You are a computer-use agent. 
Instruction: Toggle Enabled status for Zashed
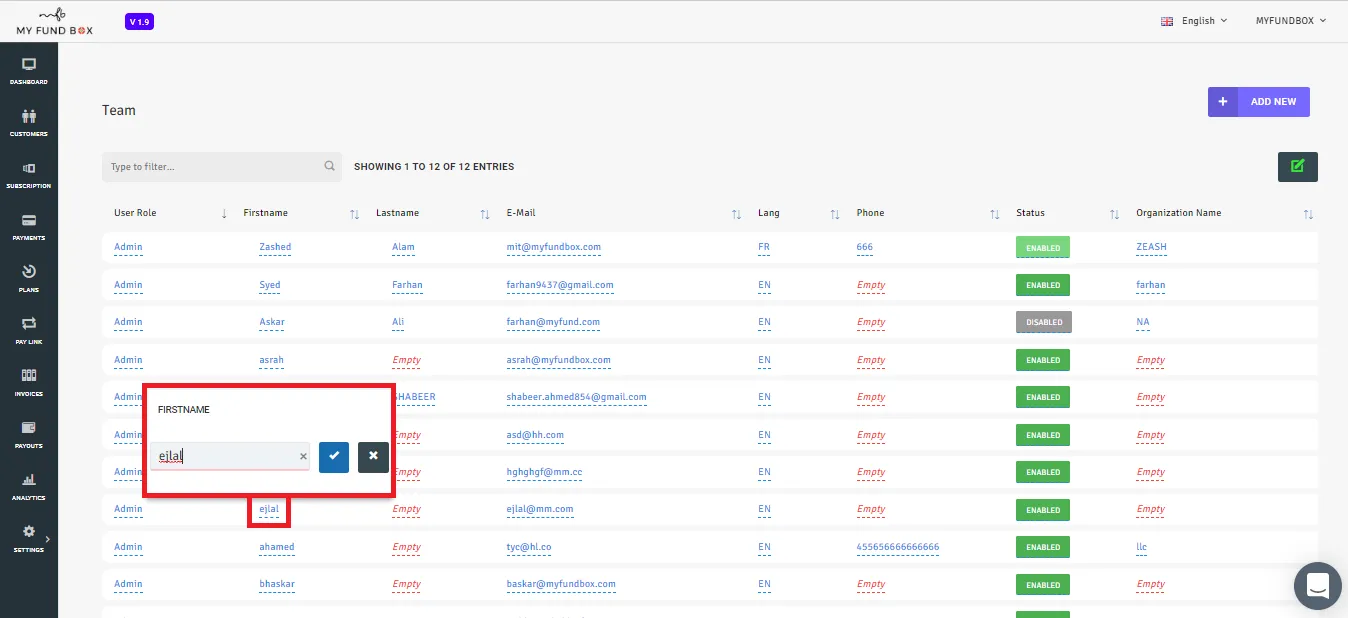click(x=1043, y=247)
